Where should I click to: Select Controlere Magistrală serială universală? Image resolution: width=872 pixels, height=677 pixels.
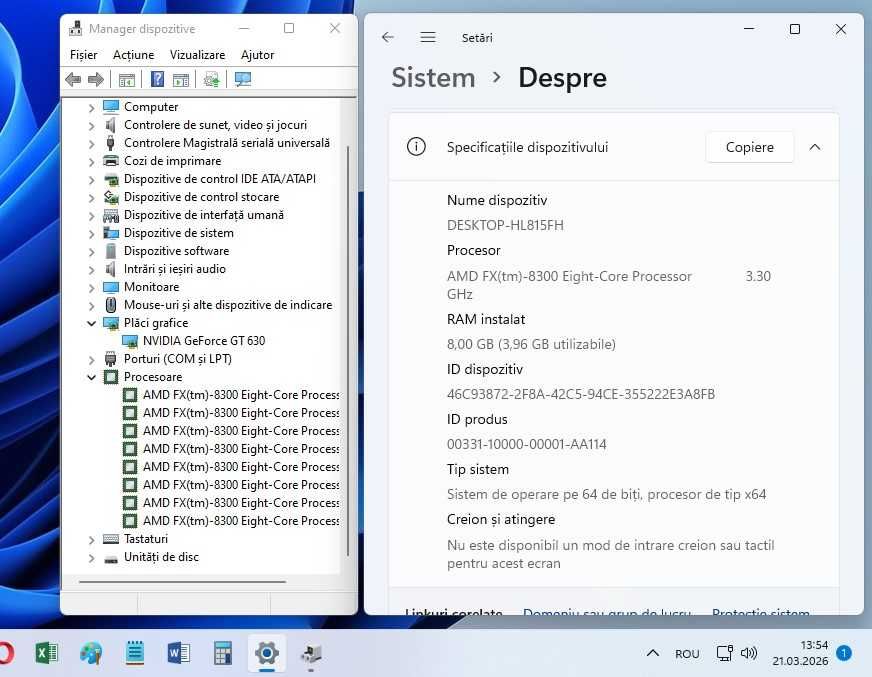coord(227,143)
